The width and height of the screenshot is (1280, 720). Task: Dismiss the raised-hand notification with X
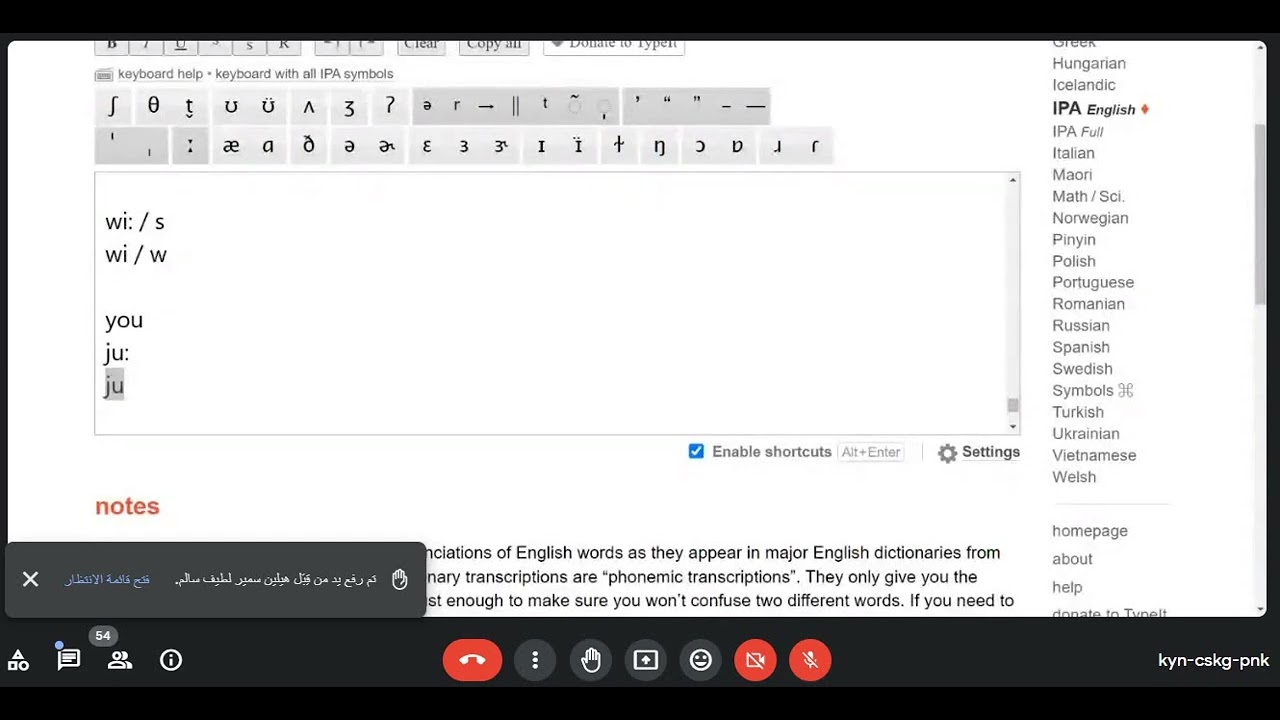tap(31, 579)
